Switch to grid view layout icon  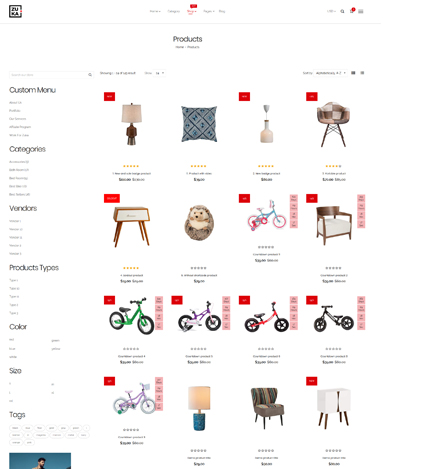(353, 73)
